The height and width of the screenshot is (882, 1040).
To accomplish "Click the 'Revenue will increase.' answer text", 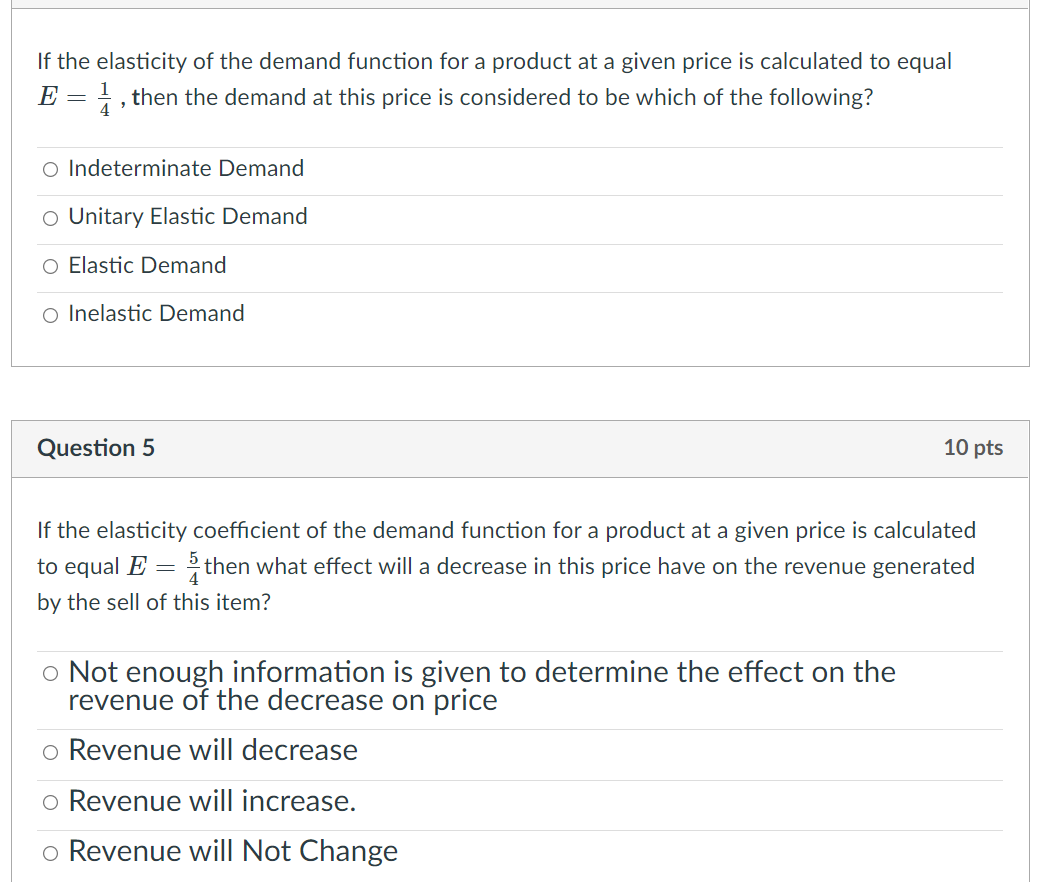I will 212,801.
